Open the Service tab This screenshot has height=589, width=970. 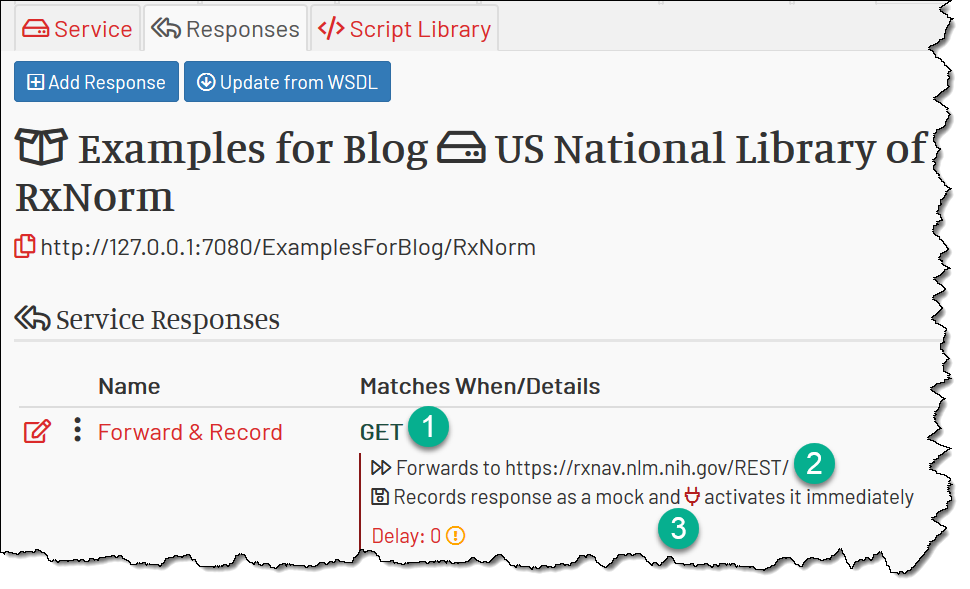(77, 29)
